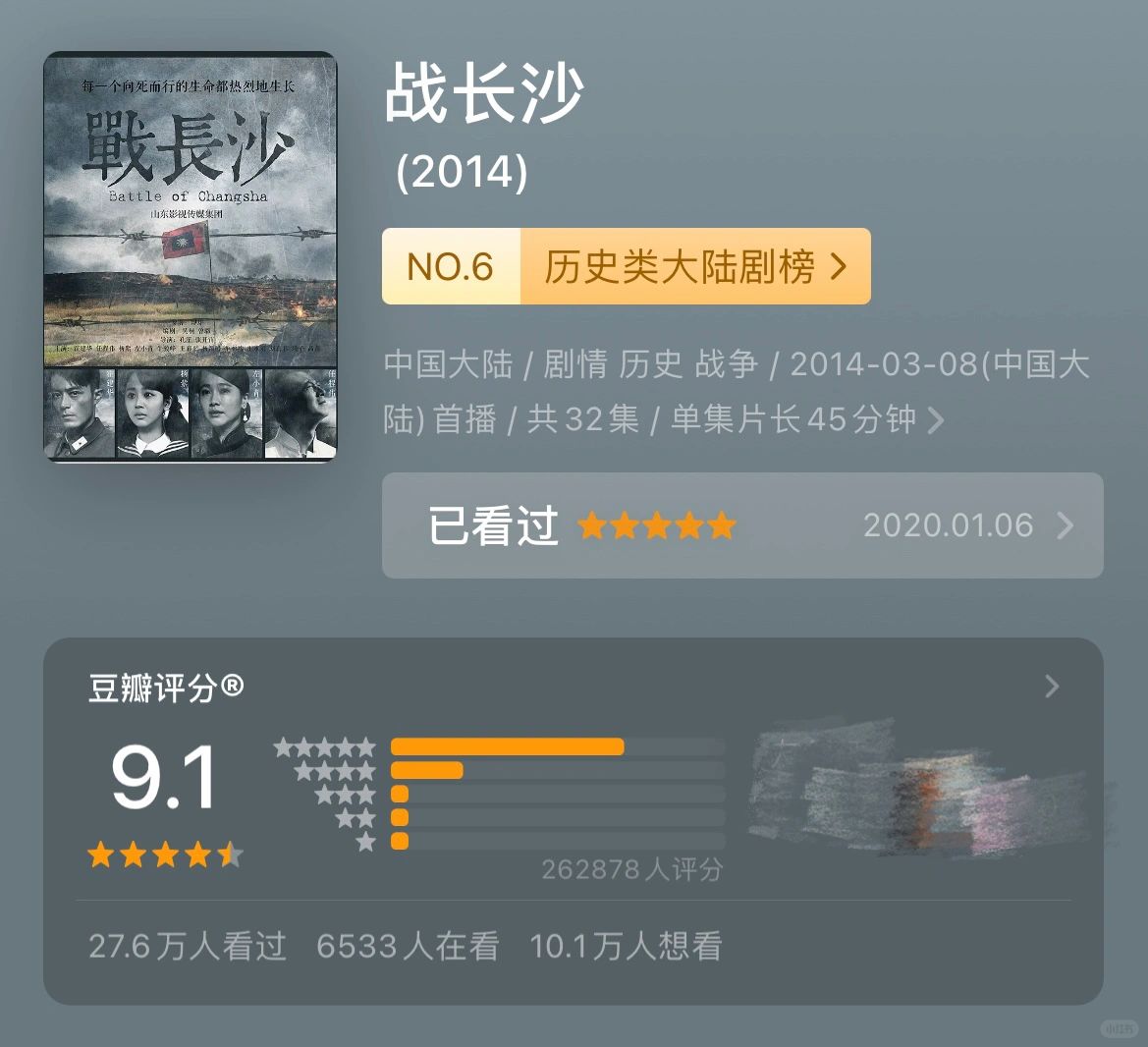
Task: Open the chevron beside 2020.01.06
Action: point(1066,525)
